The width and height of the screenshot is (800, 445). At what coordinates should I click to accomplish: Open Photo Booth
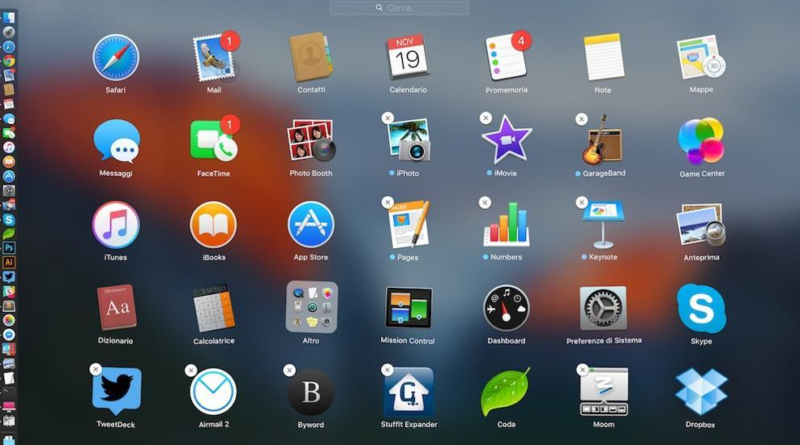pos(311,140)
